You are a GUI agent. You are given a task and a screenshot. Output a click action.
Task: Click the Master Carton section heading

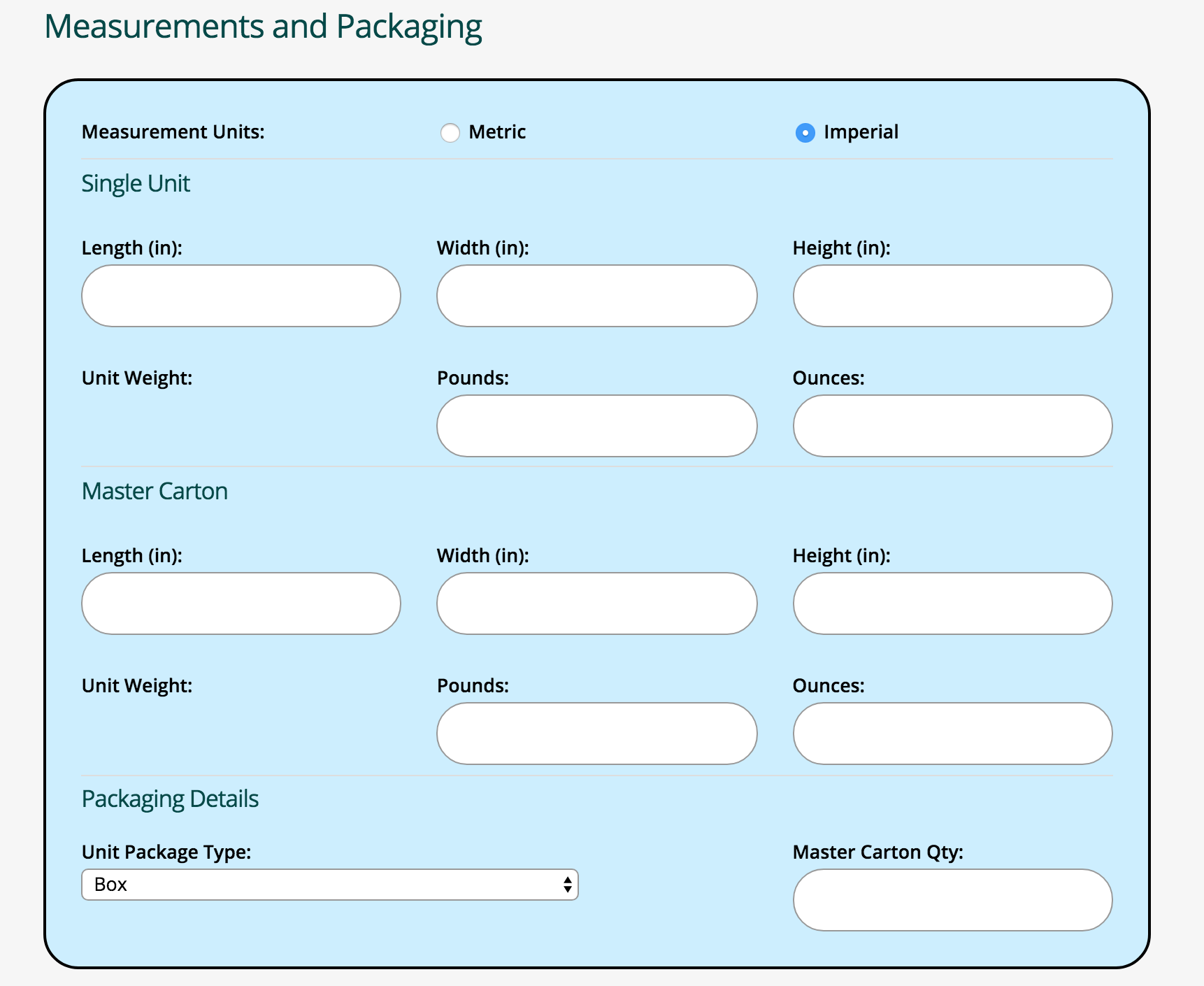(x=155, y=491)
